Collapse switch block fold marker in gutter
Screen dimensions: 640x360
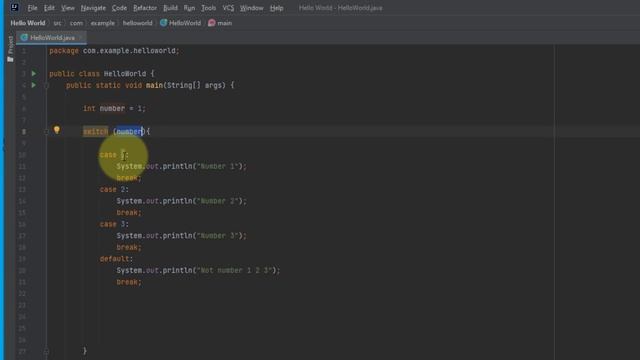(x=47, y=131)
